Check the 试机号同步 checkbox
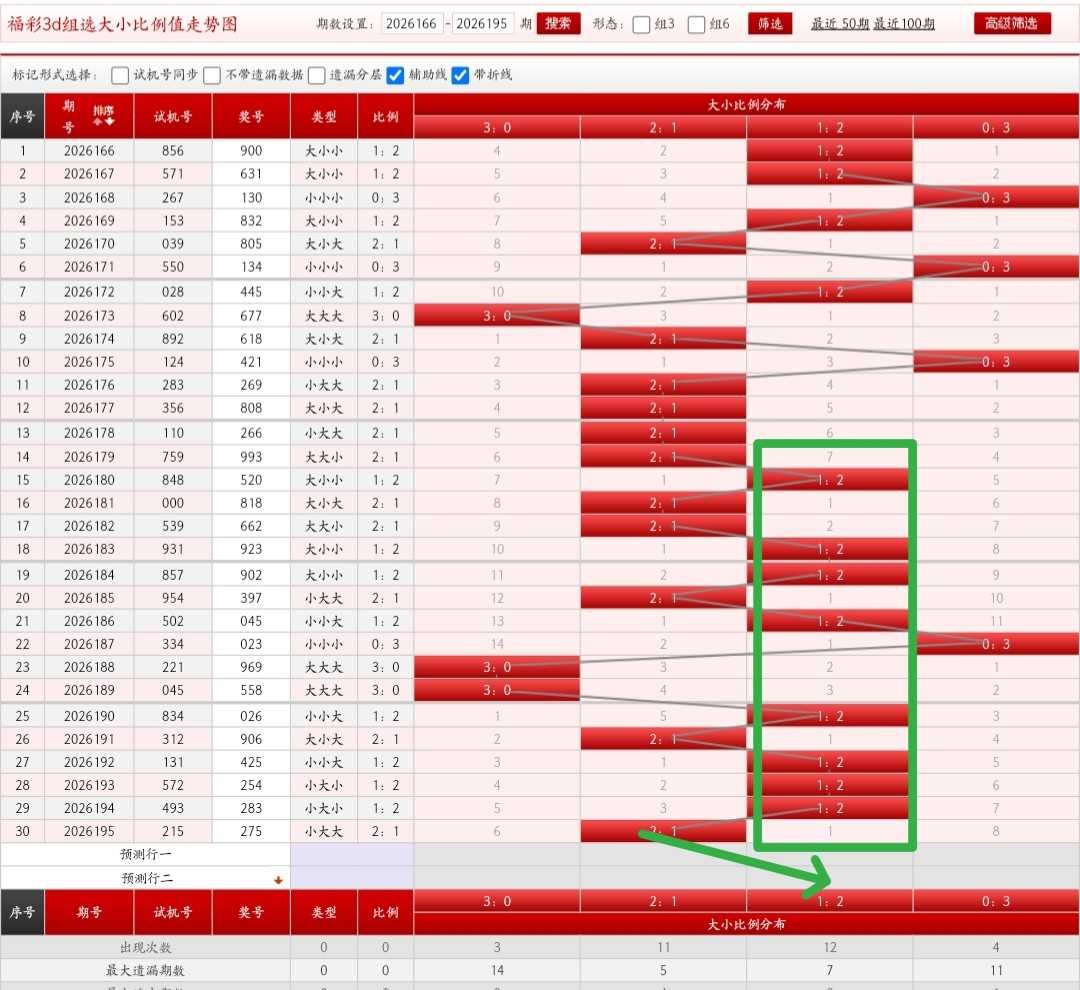The height and width of the screenshot is (990, 1080). [120, 75]
